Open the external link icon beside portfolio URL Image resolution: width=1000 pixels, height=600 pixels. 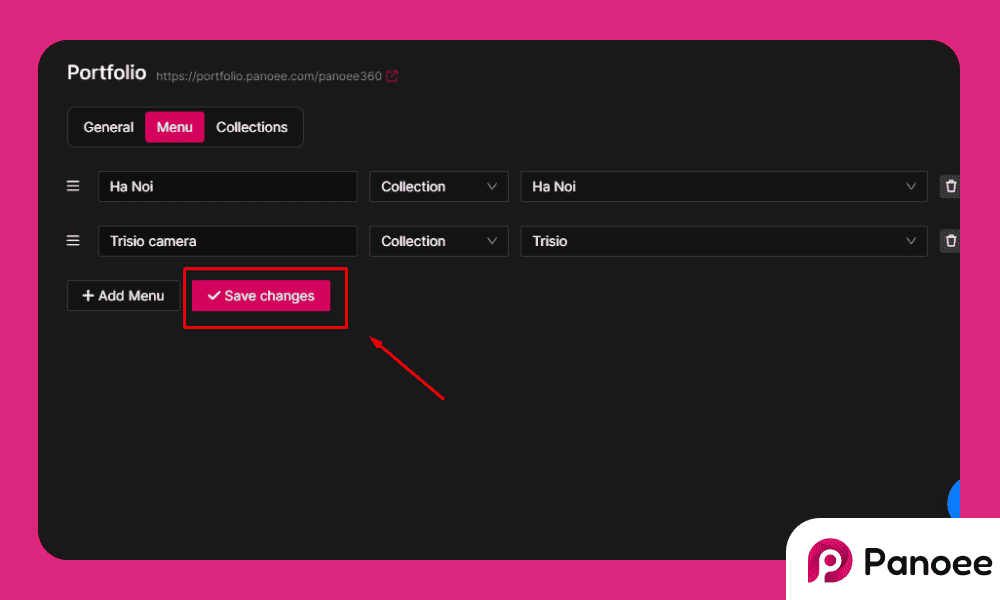tap(392, 76)
